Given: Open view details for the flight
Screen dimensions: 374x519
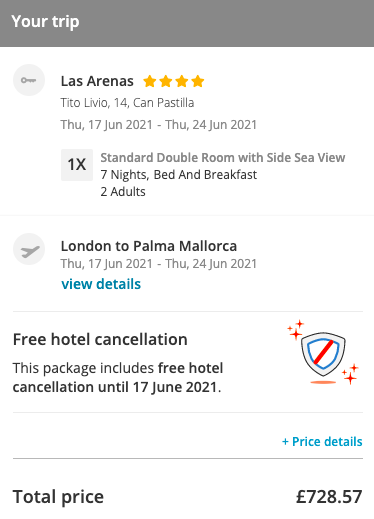Looking at the screenshot, I should click(101, 284).
